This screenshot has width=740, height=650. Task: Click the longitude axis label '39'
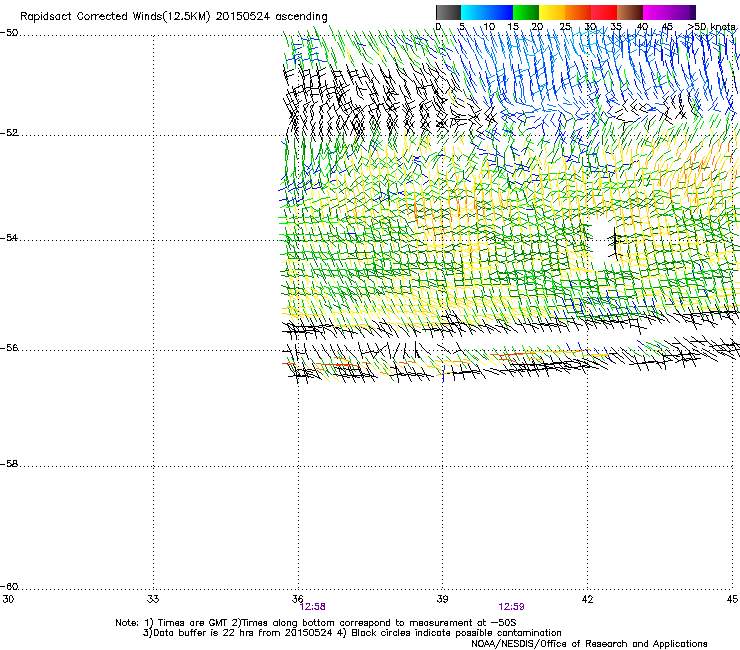[442, 599]
